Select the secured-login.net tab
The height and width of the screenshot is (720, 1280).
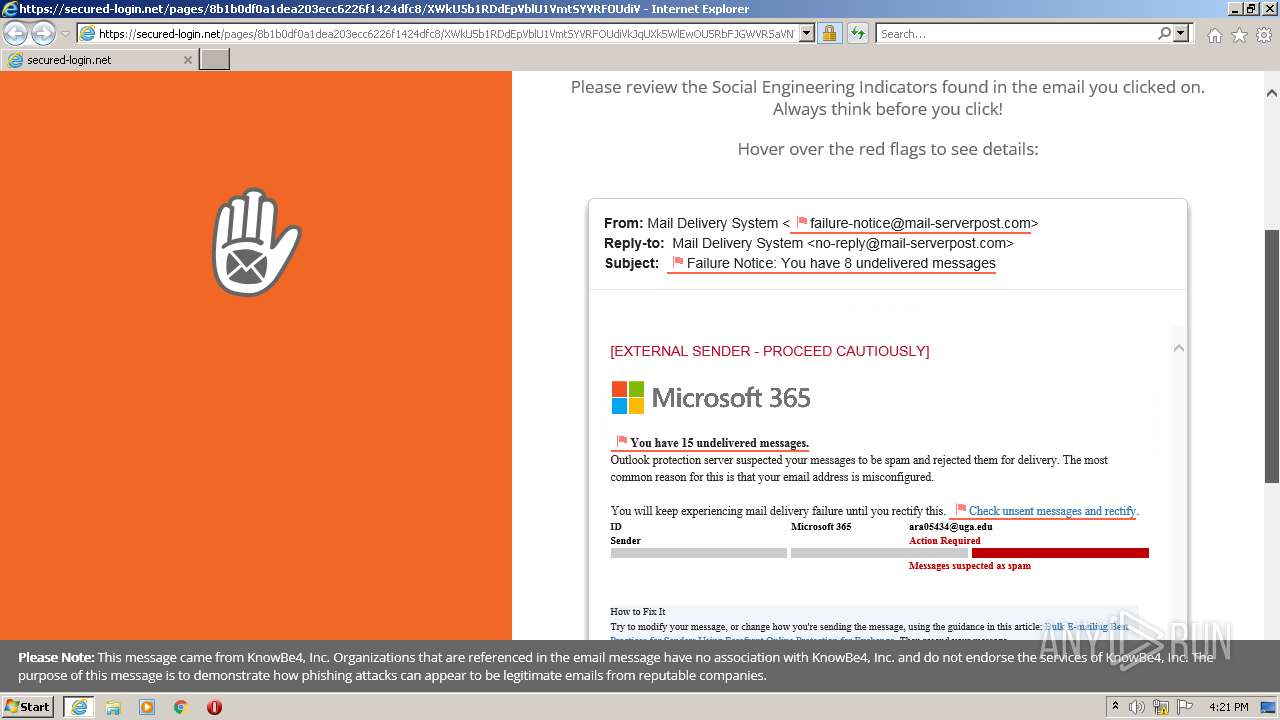pos(100,60)
